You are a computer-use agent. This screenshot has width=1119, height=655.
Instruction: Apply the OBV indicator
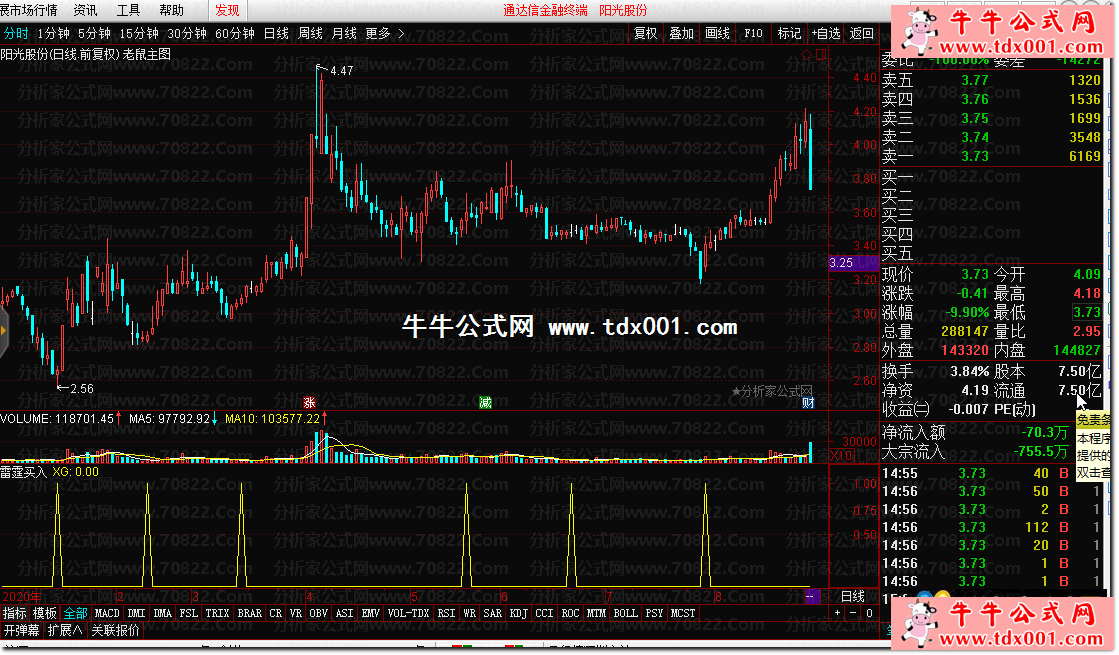[x=318, y=614]
